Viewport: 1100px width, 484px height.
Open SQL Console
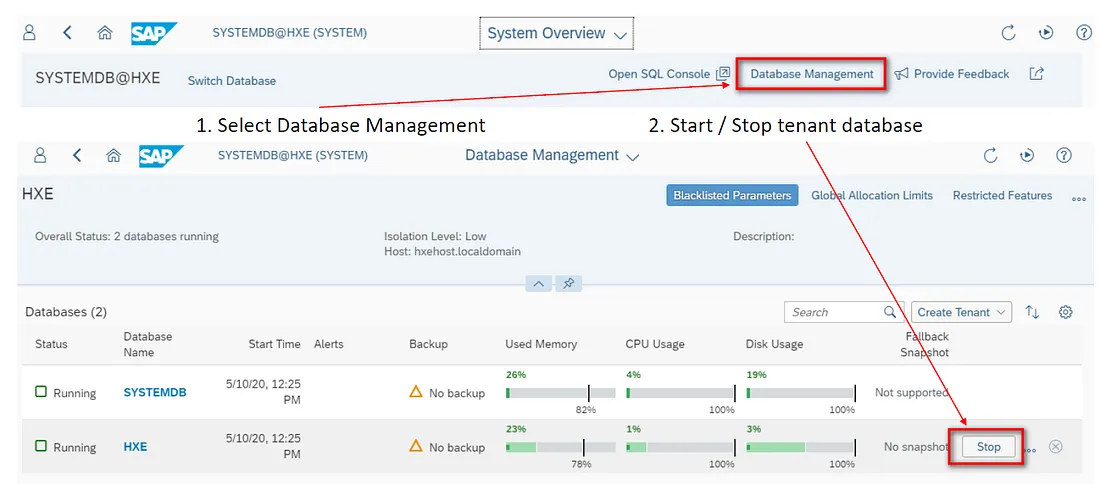coord(669,74)
